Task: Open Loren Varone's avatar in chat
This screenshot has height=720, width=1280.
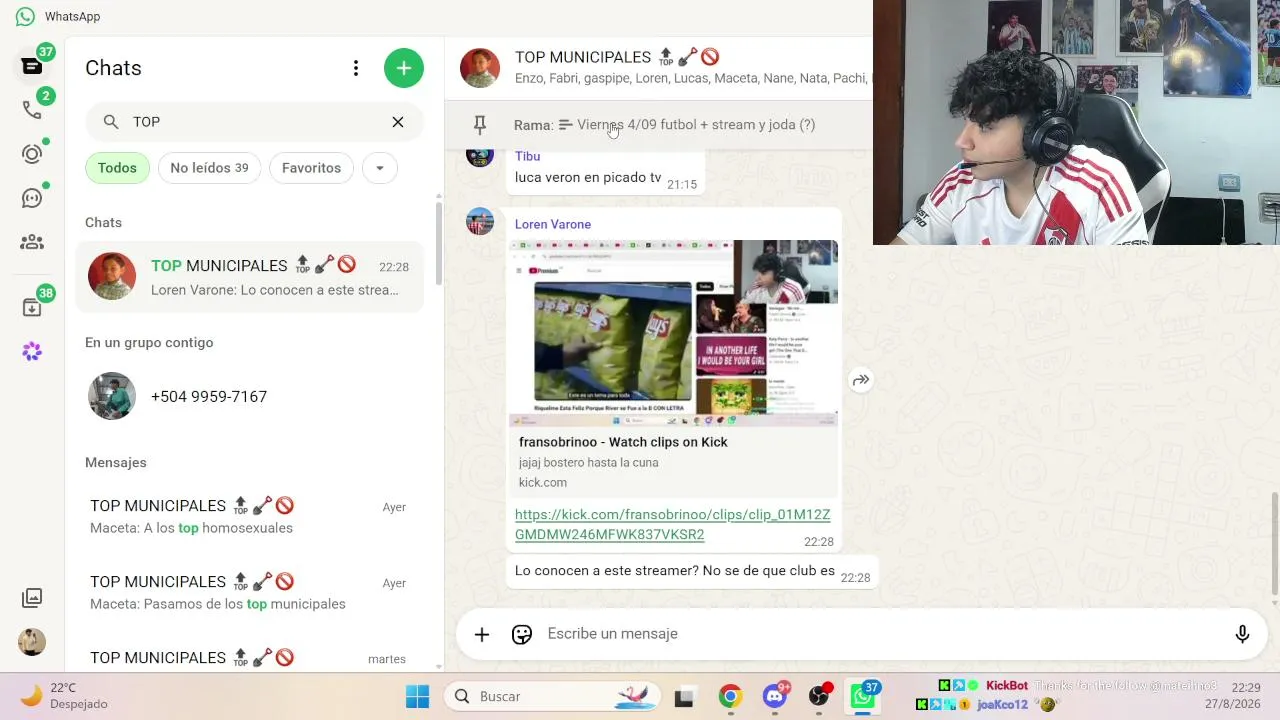Action: pyautogui.click(x=480, y=221)
